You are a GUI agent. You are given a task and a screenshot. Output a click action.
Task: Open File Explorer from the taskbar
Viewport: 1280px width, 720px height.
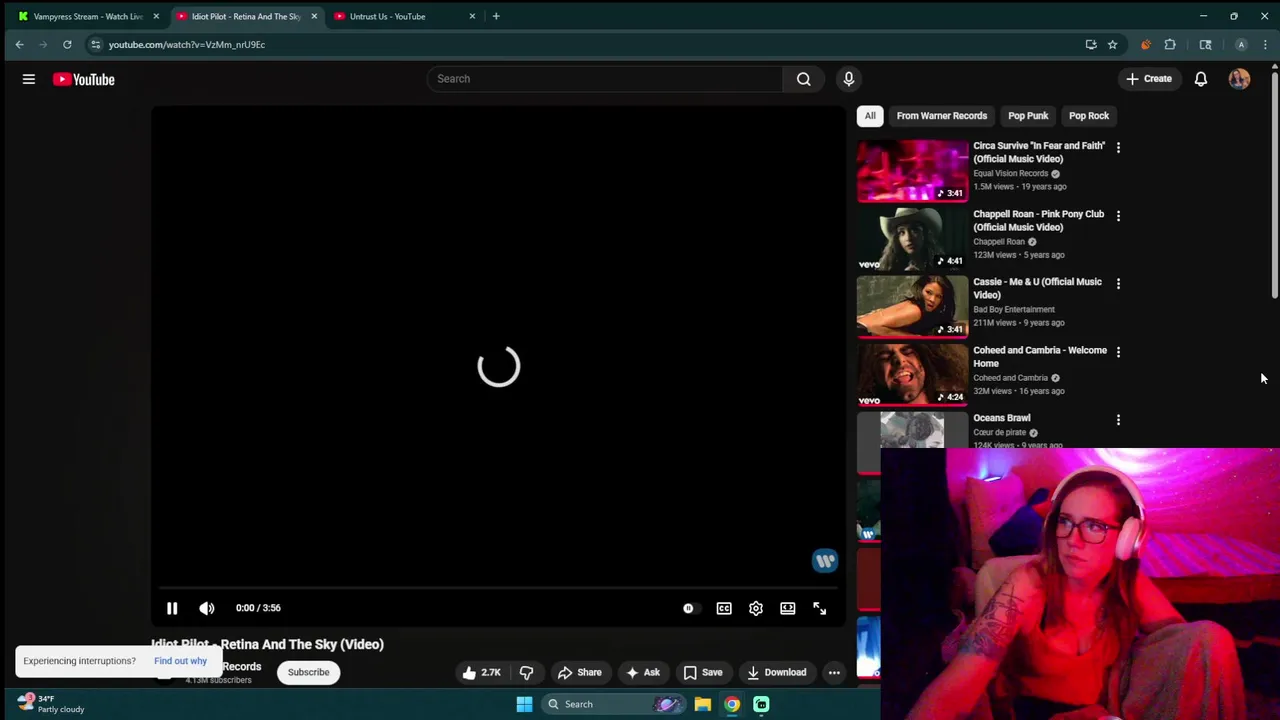pyautogui.click(x=703, y=704)
